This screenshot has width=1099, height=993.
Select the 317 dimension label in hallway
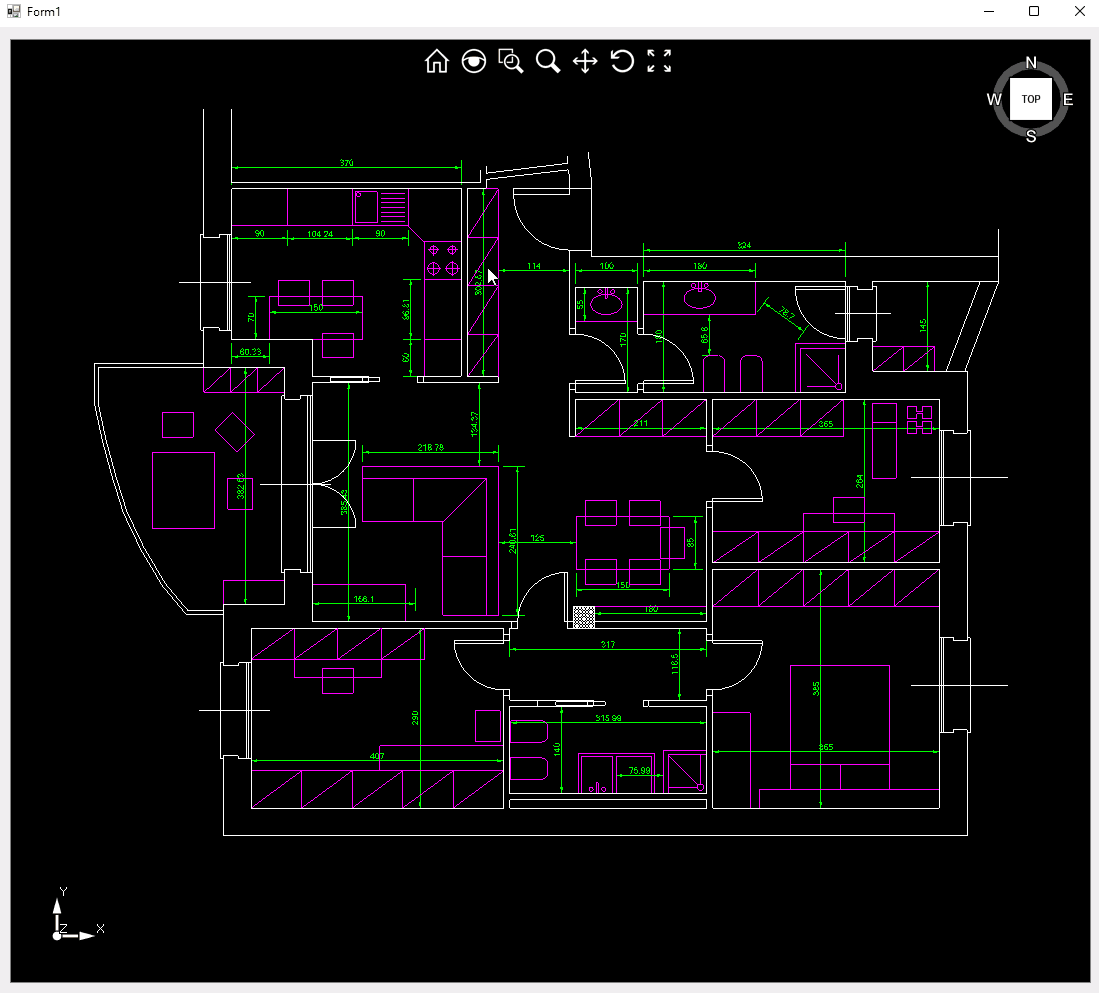click(608, 645)
